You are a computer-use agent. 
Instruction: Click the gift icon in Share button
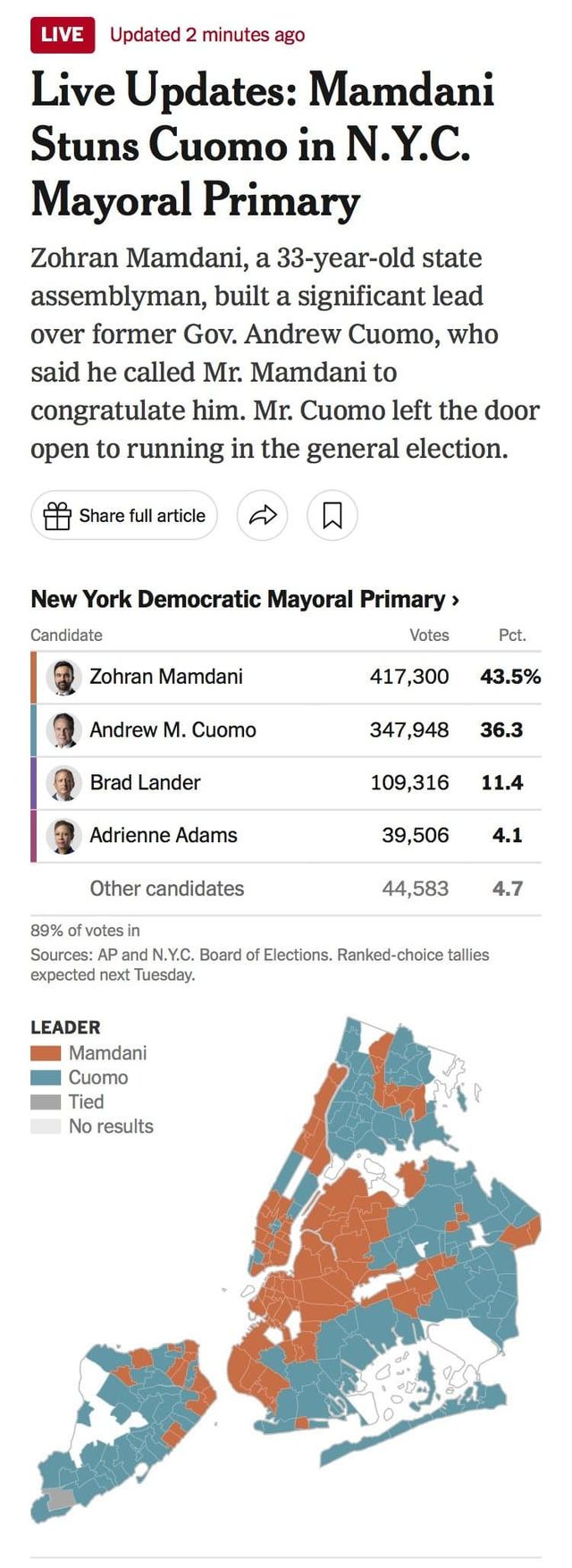(57, 516)
